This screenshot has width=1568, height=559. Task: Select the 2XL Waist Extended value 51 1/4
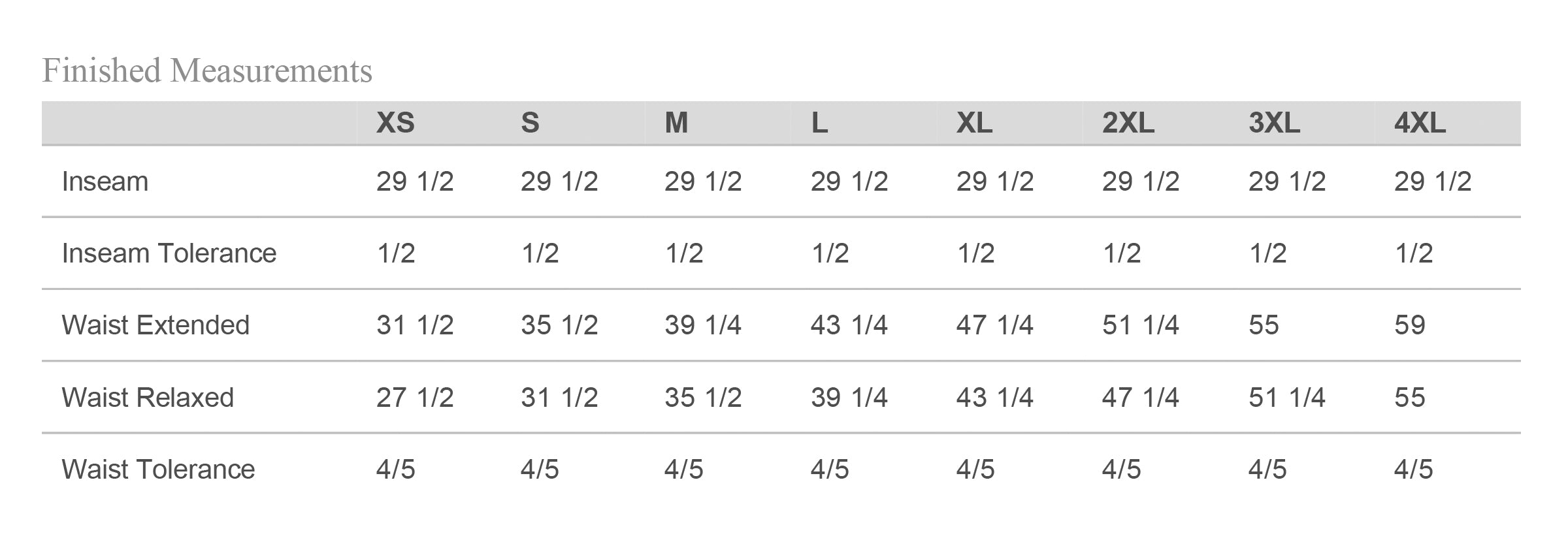(x=1140, y=325)
